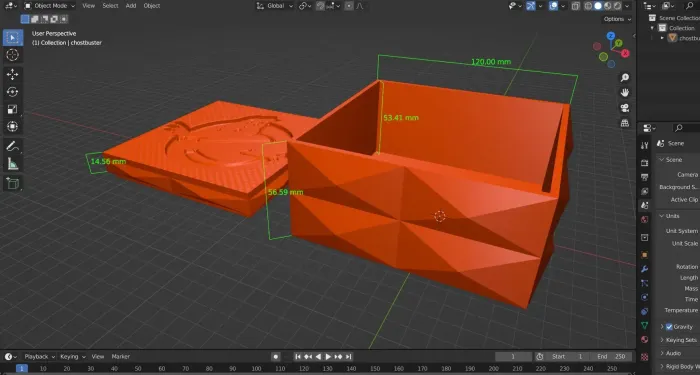700x375 pixels.
Task: Open Global transform orientation dropdown
Action: click(x=275, y=6)
